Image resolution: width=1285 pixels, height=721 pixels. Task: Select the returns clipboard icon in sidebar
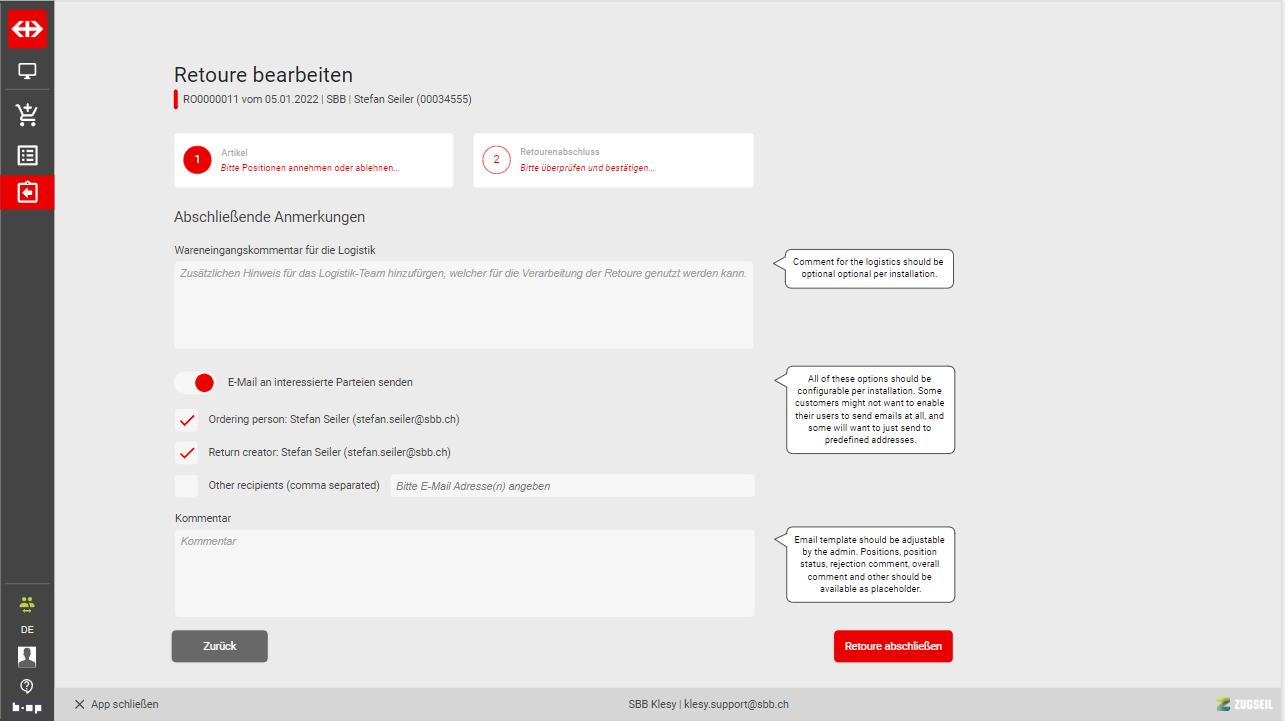[27, 192]
